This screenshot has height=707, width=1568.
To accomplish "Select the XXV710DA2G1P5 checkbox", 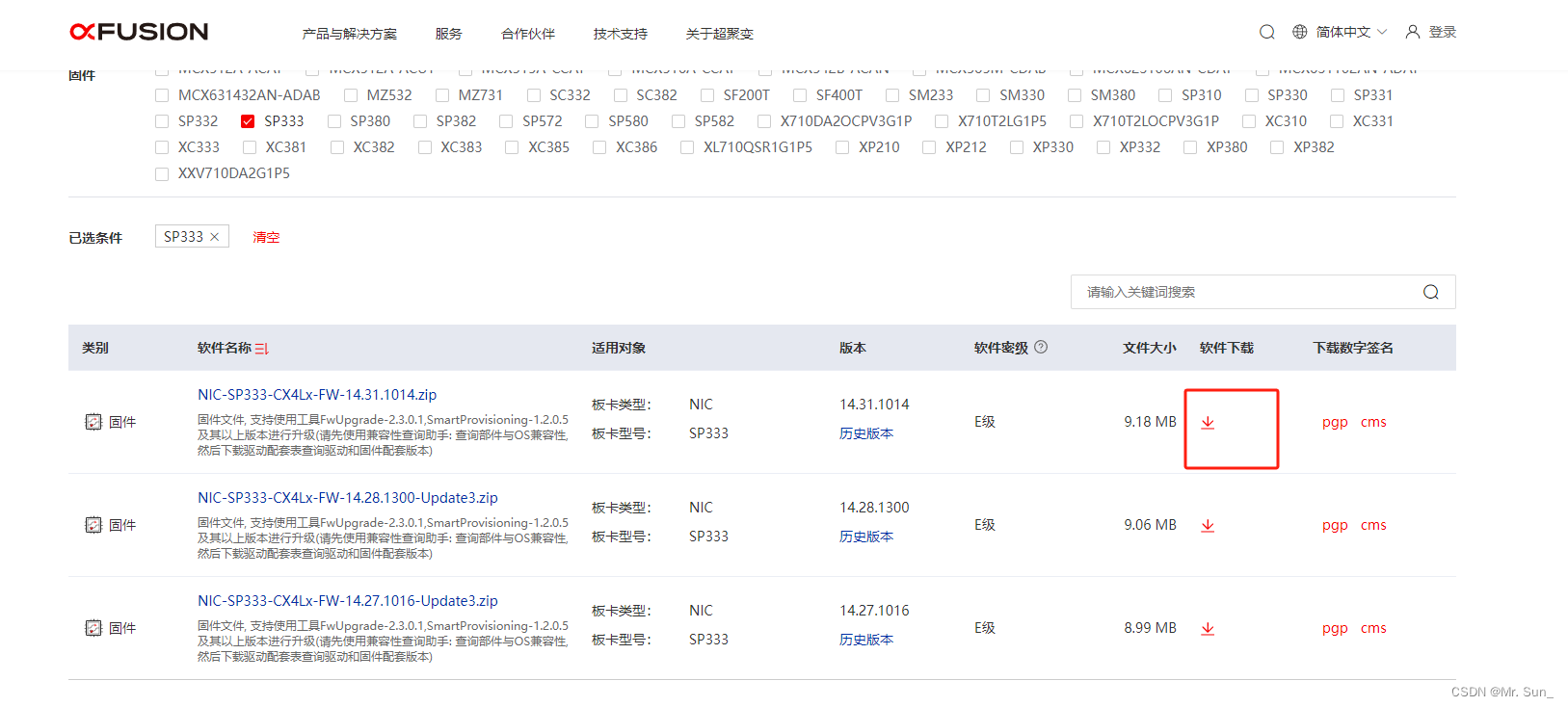I will [162, 173].
